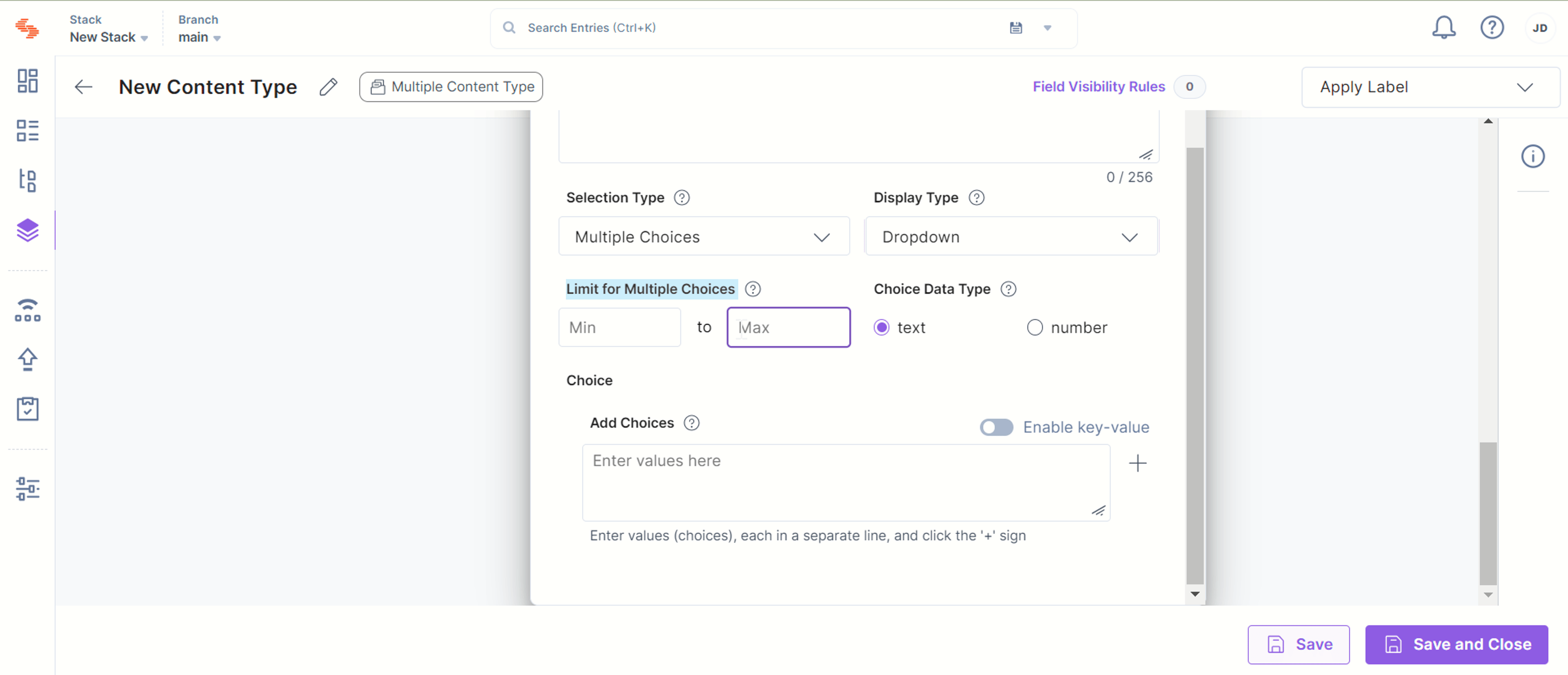1568x675 pixels.
Task: Click the page scrollbar thumb on right
Action: coord(1488,514)
